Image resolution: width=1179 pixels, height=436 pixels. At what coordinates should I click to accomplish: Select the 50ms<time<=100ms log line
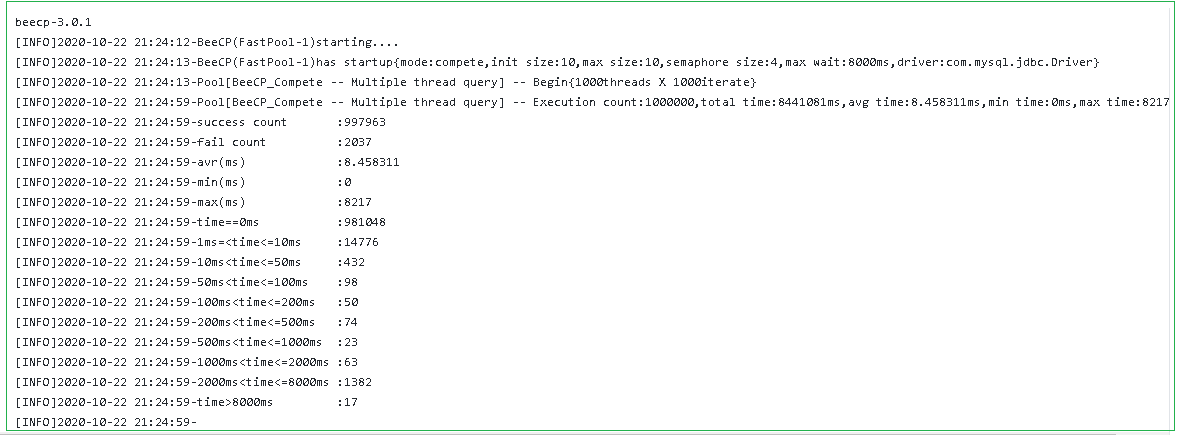click(186, 282)
